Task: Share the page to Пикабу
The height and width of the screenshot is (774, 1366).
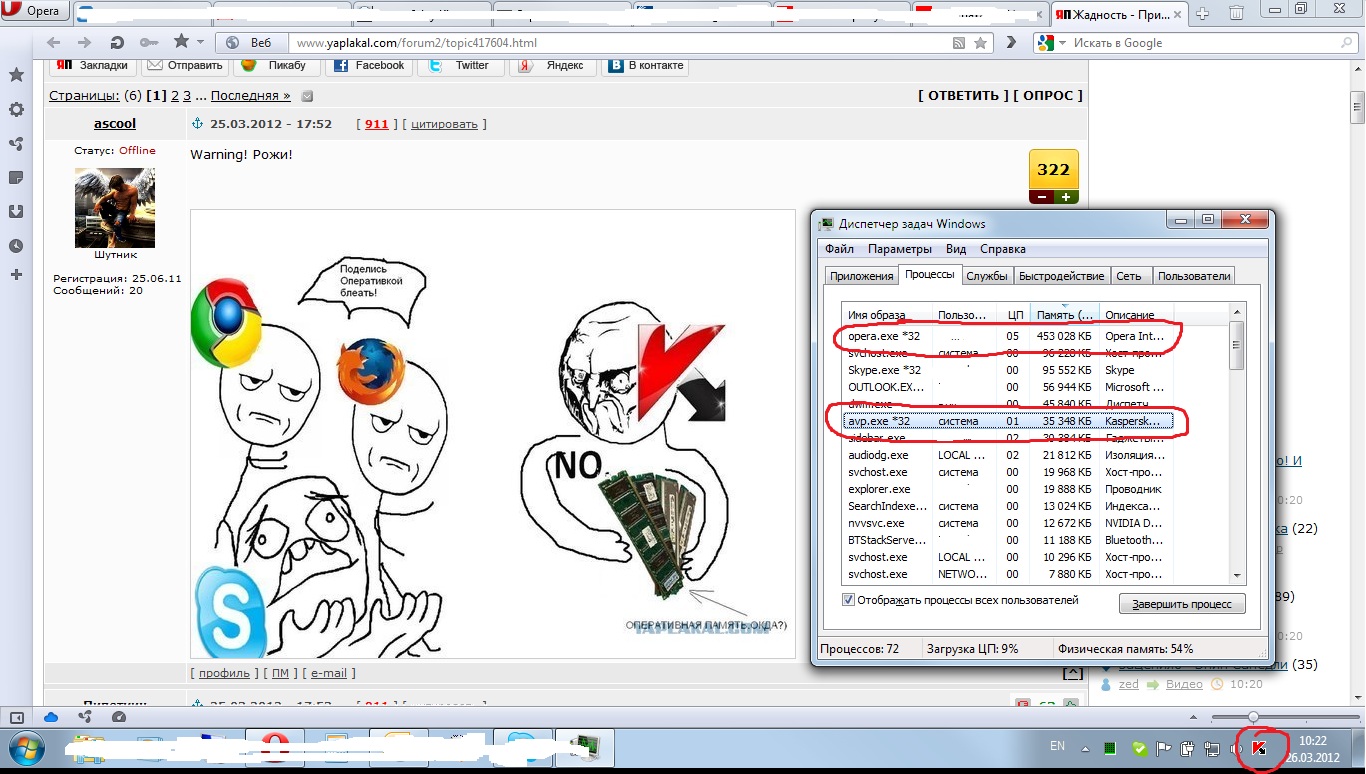Action: click(x=276, y=65)
